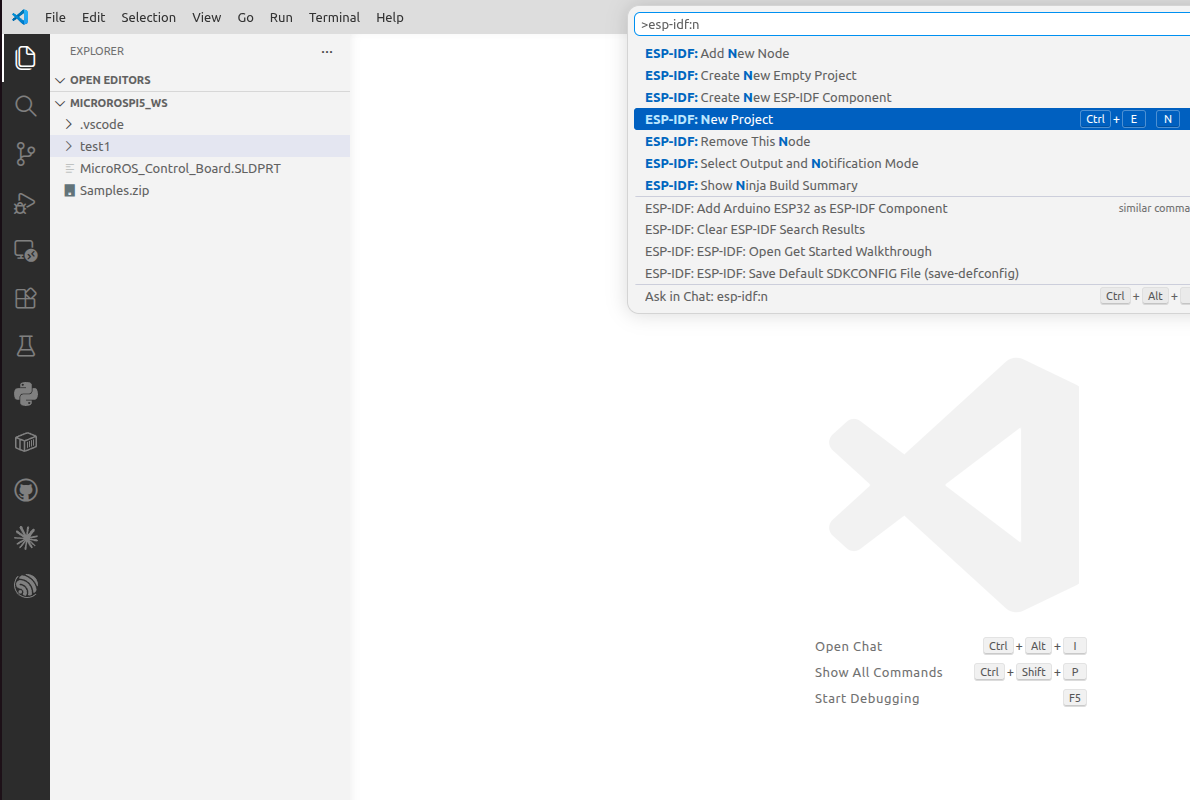Run ESP-IDF: New Project command
This screenshot has height=800, width=1190.
(911, 119)
